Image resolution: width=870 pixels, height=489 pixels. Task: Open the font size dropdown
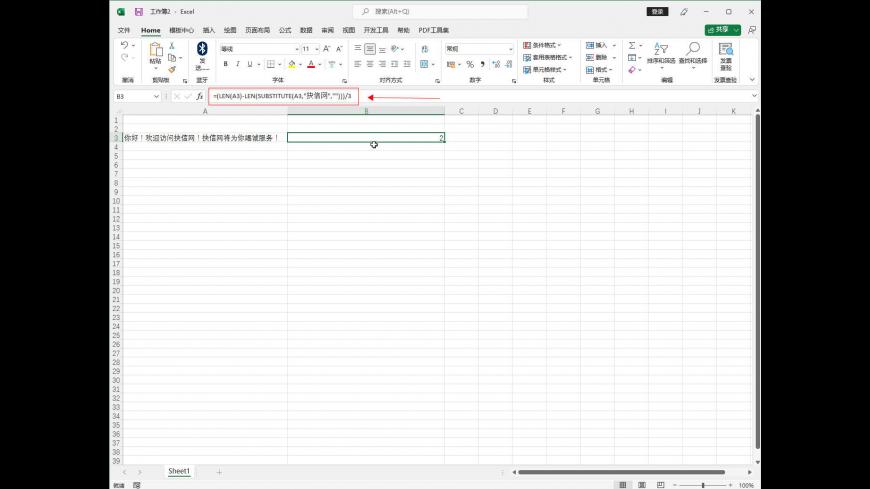tap(317, 48)
